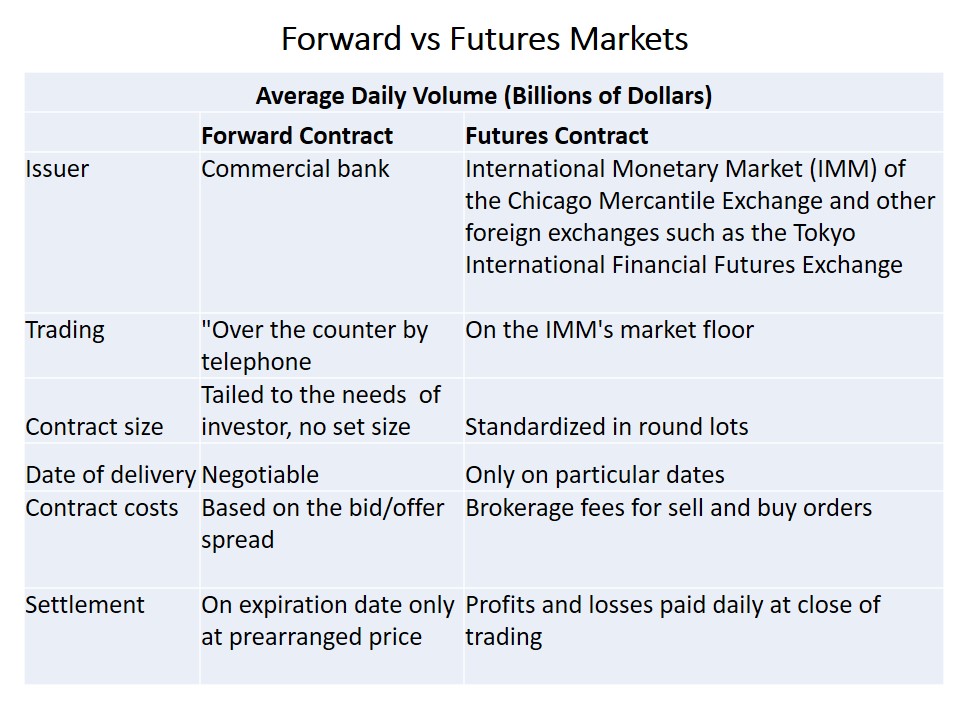Image resolution: width=960 pixels, height=720 pixels.
Task: Click the Profits and losses paid daily cell
Action: point(672,620)
